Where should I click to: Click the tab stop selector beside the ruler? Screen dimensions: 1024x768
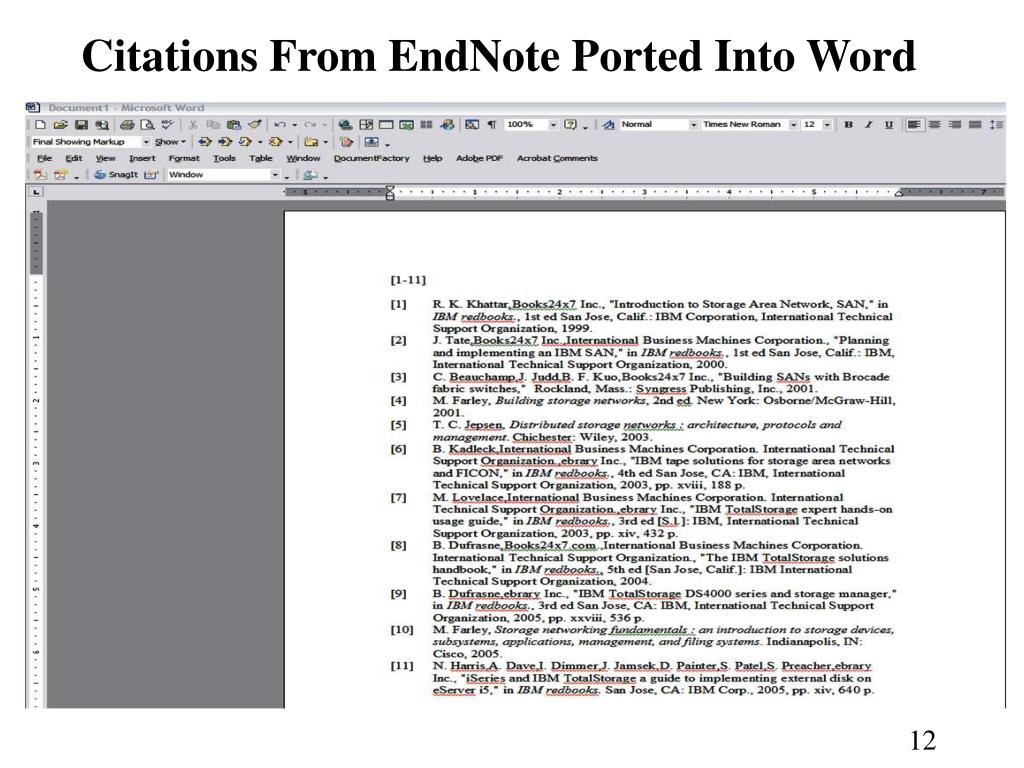36,192
